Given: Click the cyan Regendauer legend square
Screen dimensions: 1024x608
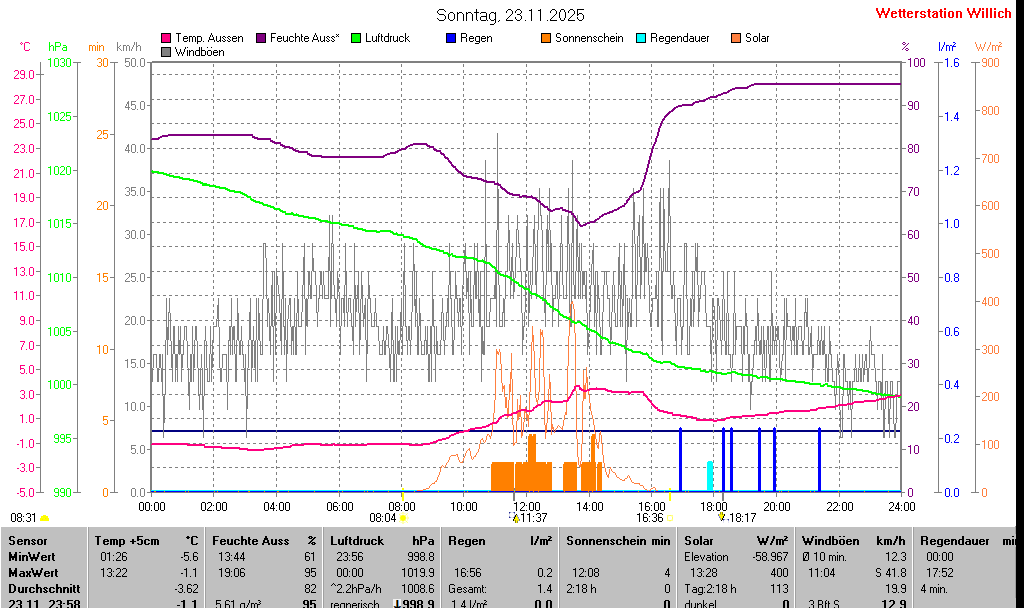Looking at the screenshot, I should click(641, 38).
